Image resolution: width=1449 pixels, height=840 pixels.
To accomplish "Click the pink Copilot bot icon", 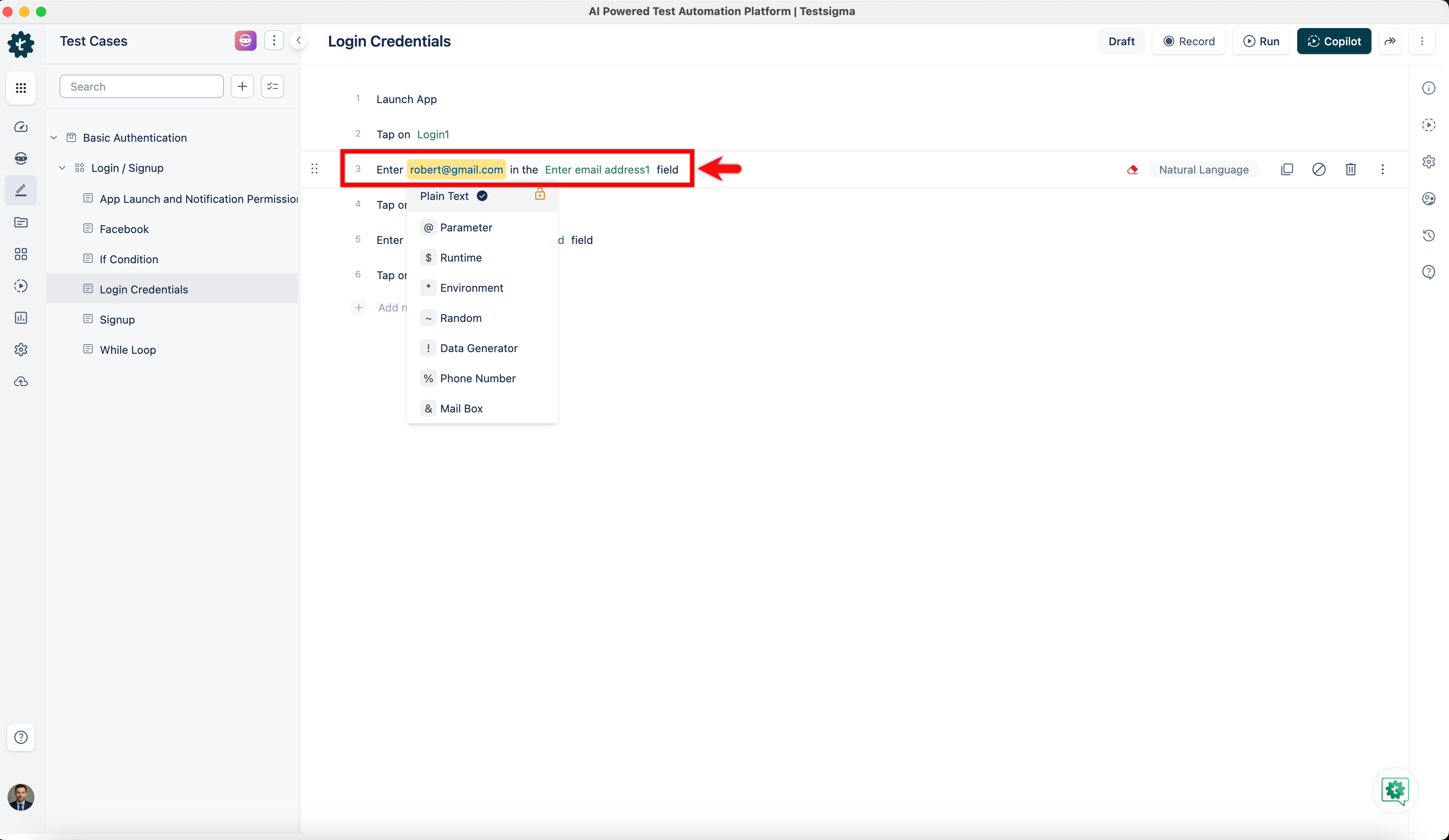I will click(246, 41).
